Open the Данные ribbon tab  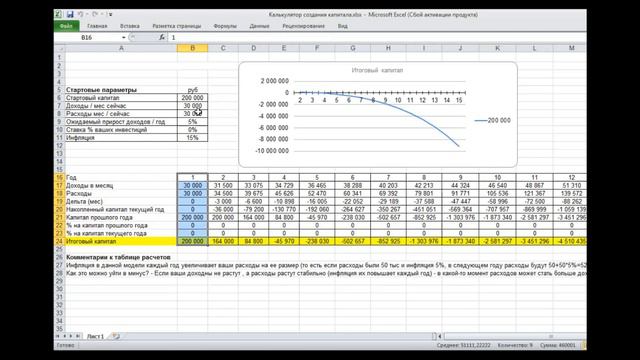[x=259, y=26]
